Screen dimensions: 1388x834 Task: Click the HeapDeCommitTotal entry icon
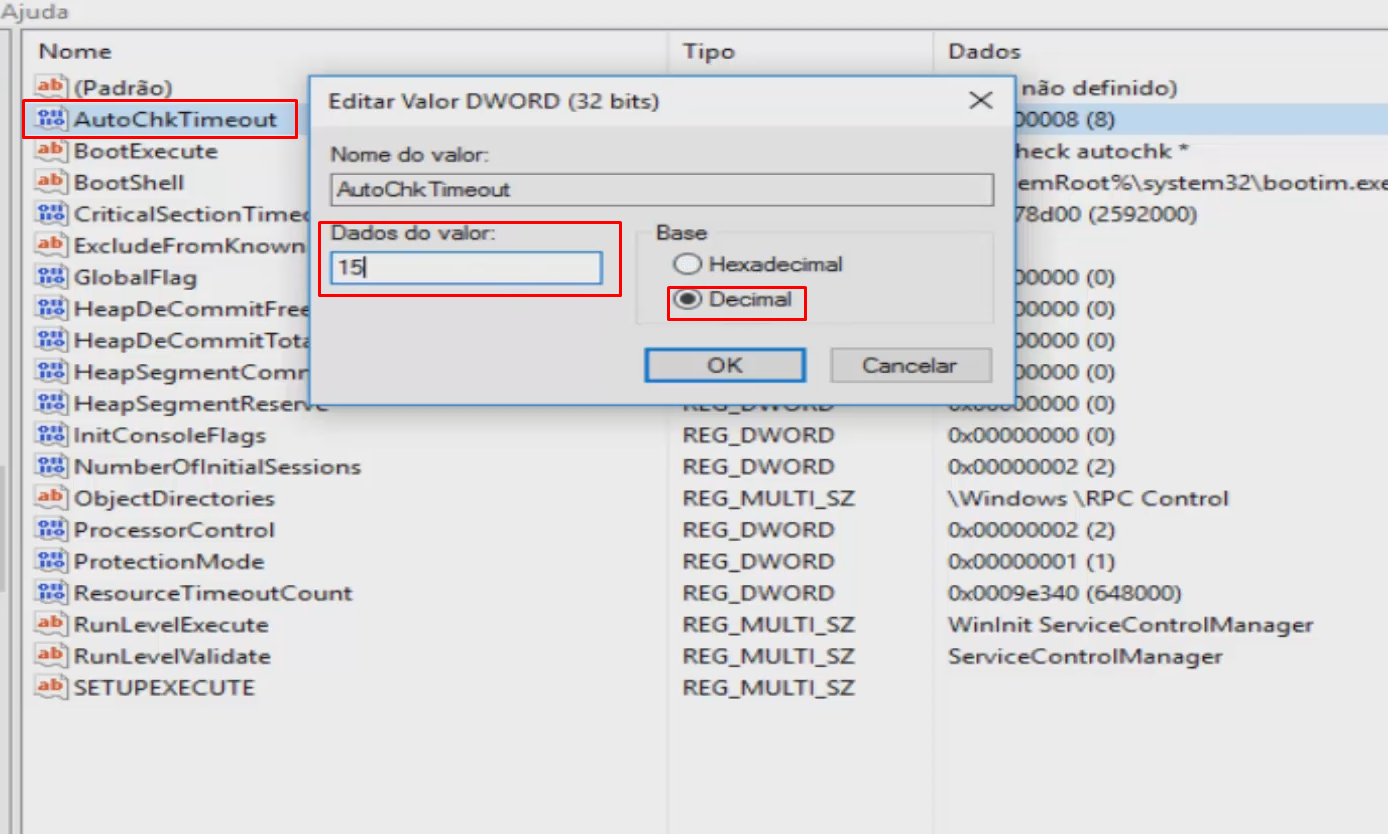[50, 340]
